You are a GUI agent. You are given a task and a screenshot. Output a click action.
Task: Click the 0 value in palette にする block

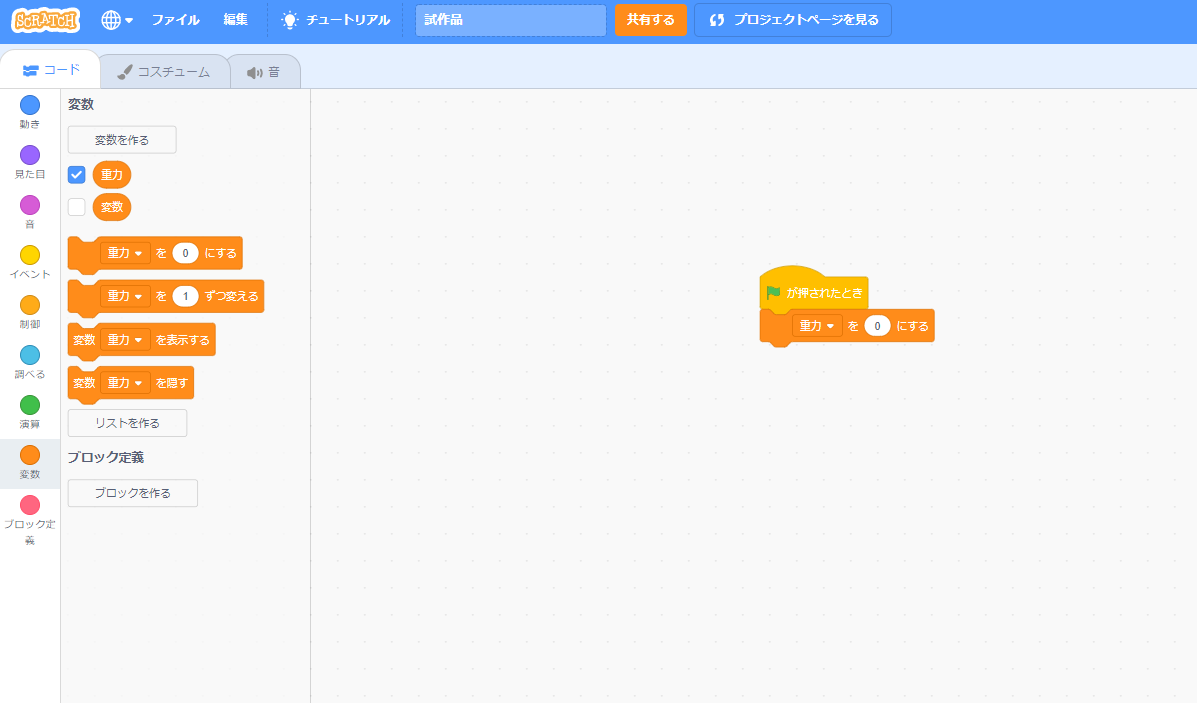click(x=185, y=253)
